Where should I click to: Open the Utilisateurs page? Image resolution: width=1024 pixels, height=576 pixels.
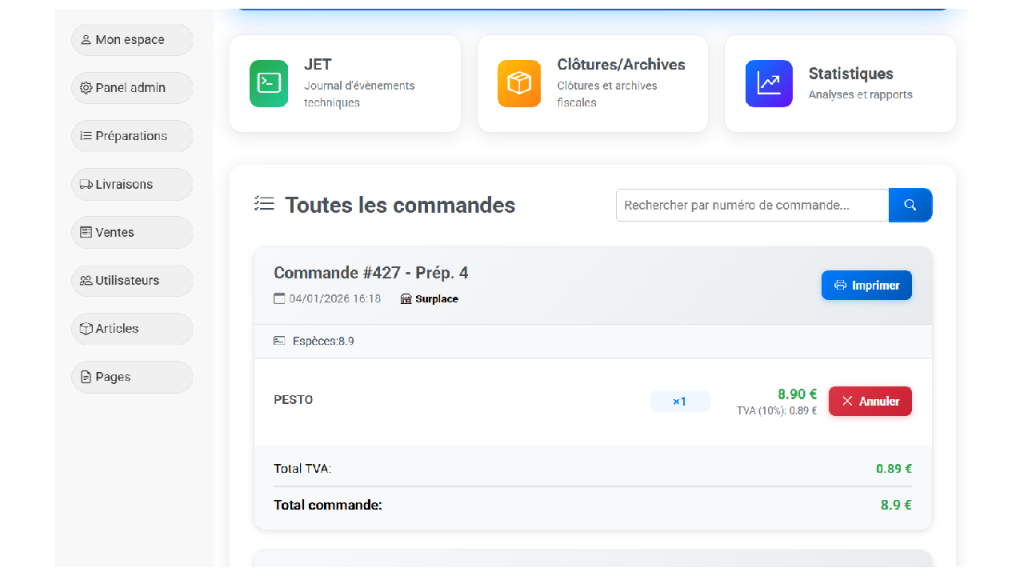[x=131, y=280]
